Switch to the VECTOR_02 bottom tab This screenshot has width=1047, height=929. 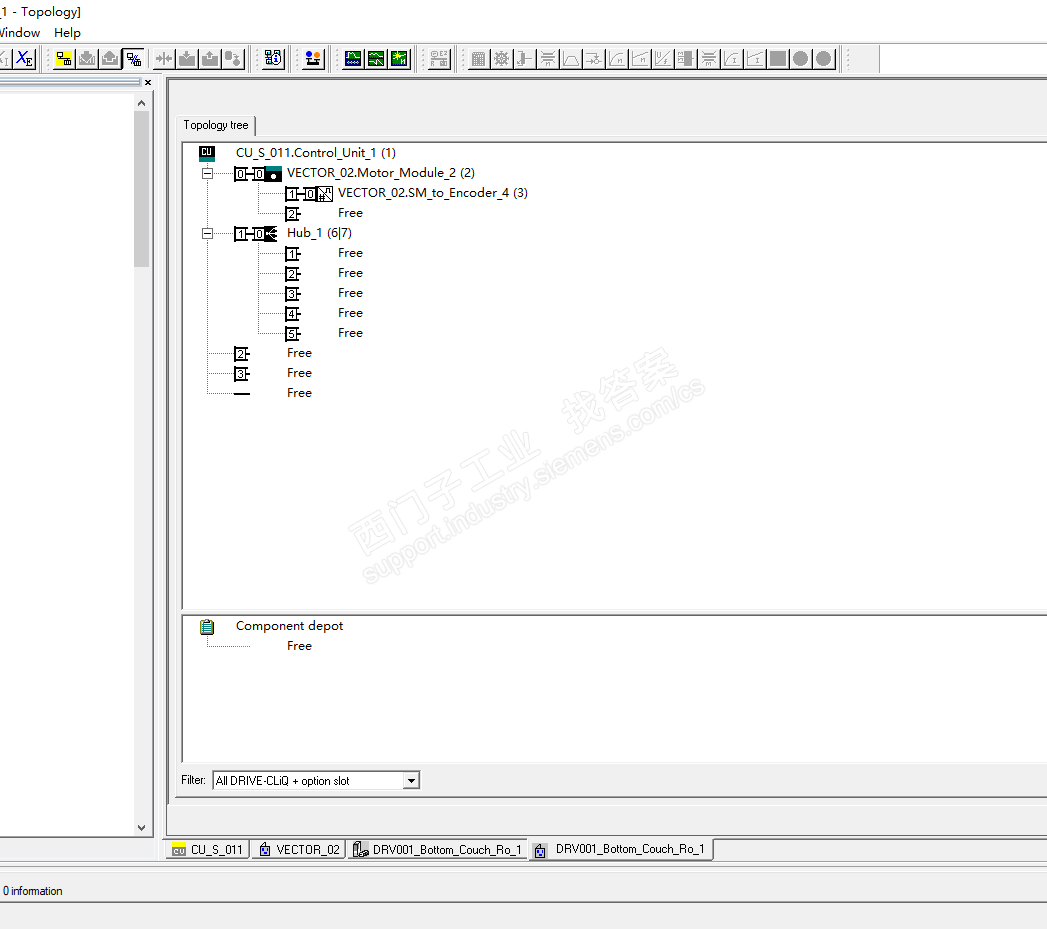click(299, 850)
